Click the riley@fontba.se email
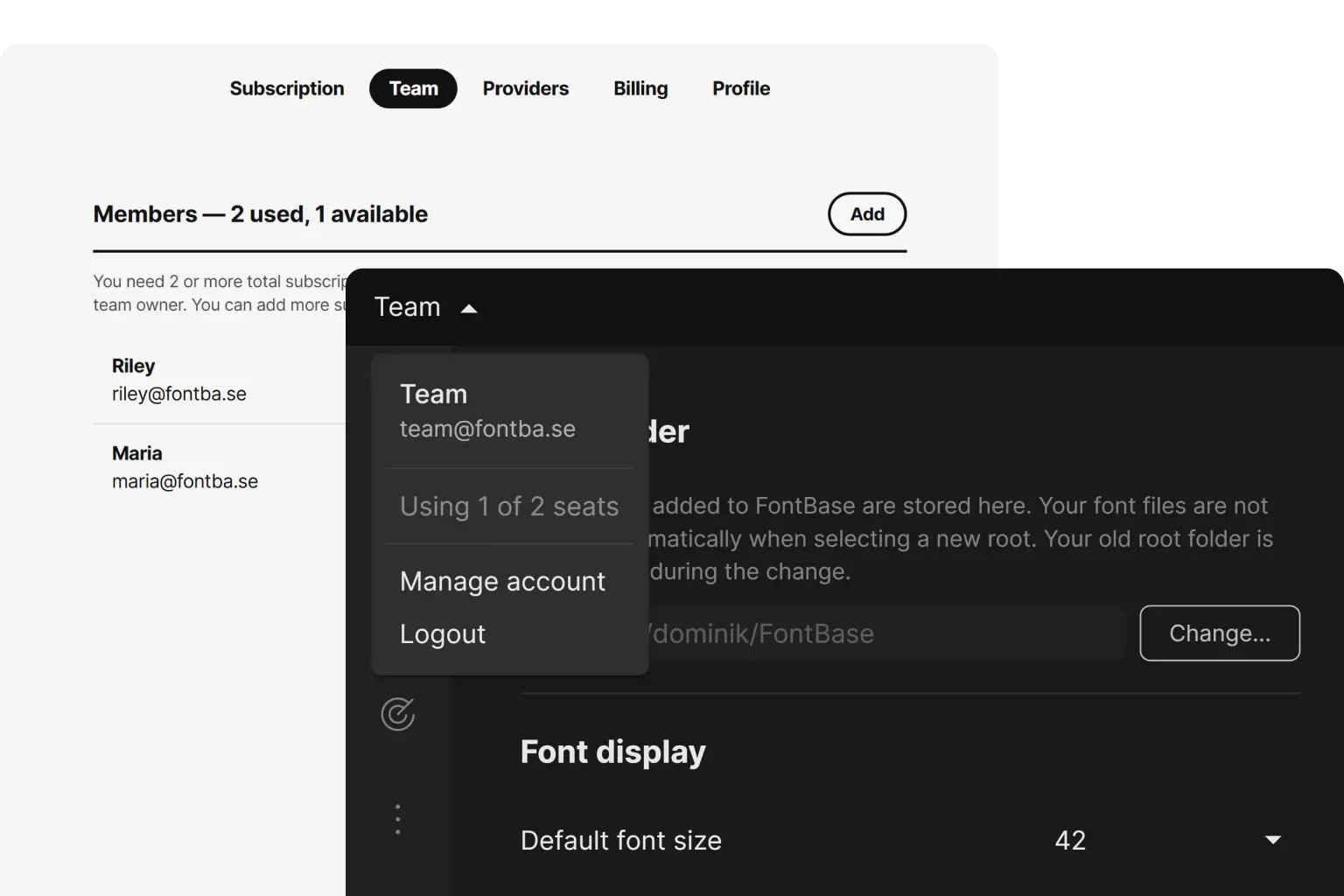1344x896 pixels. [179, 394]
